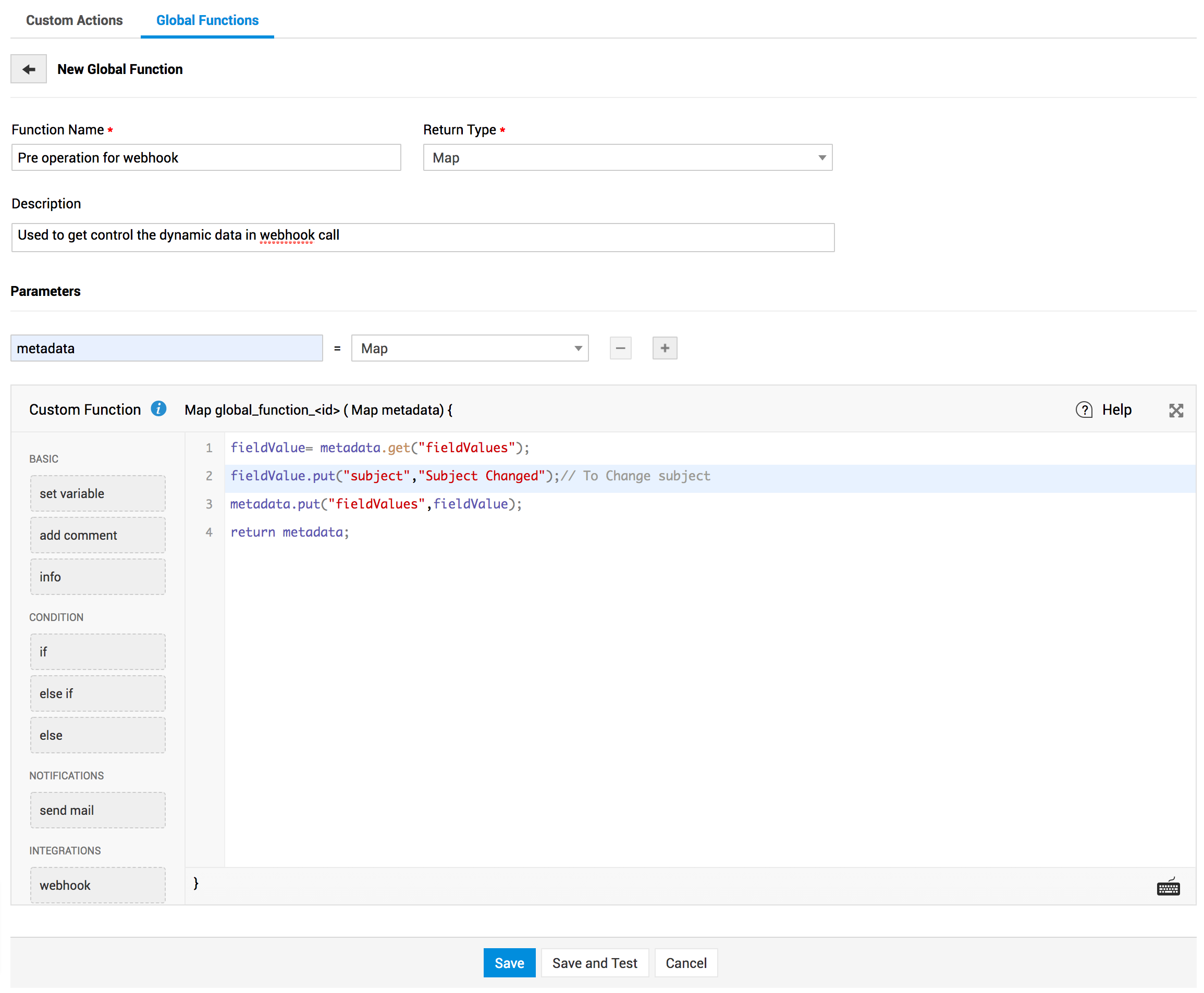Click the Save and Test button
The width and height of the screenshot is (1204, 993).
tap(594, 963)
